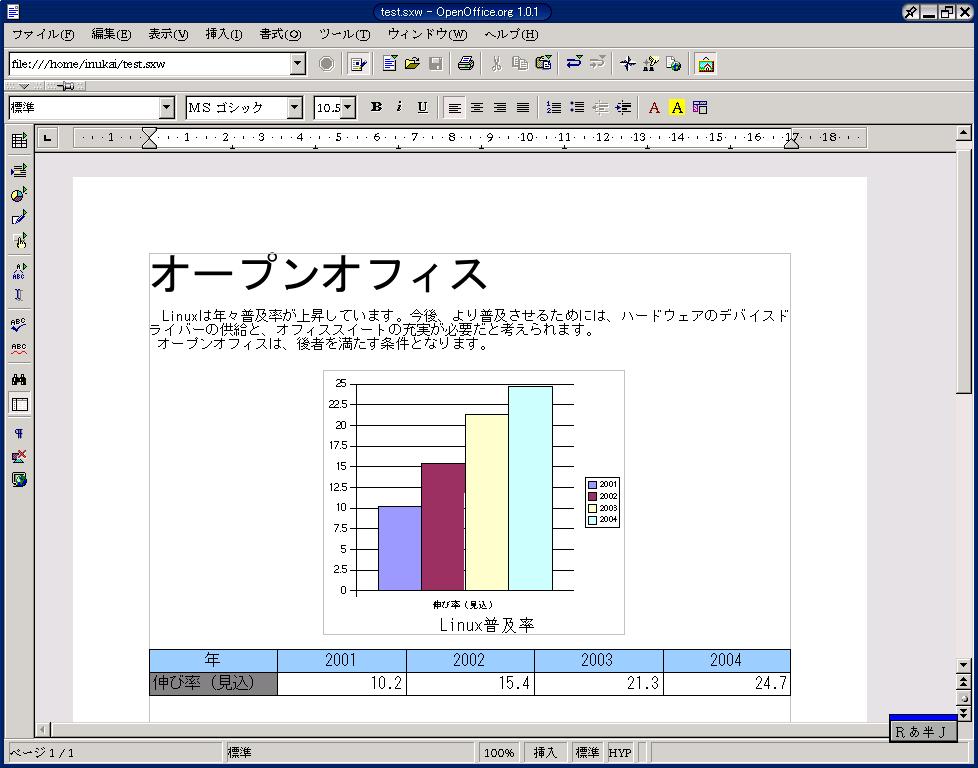Expand paragraph style 標準 dropdown
Viewport: 978px width, 768px height.
(x=166, y=107)
